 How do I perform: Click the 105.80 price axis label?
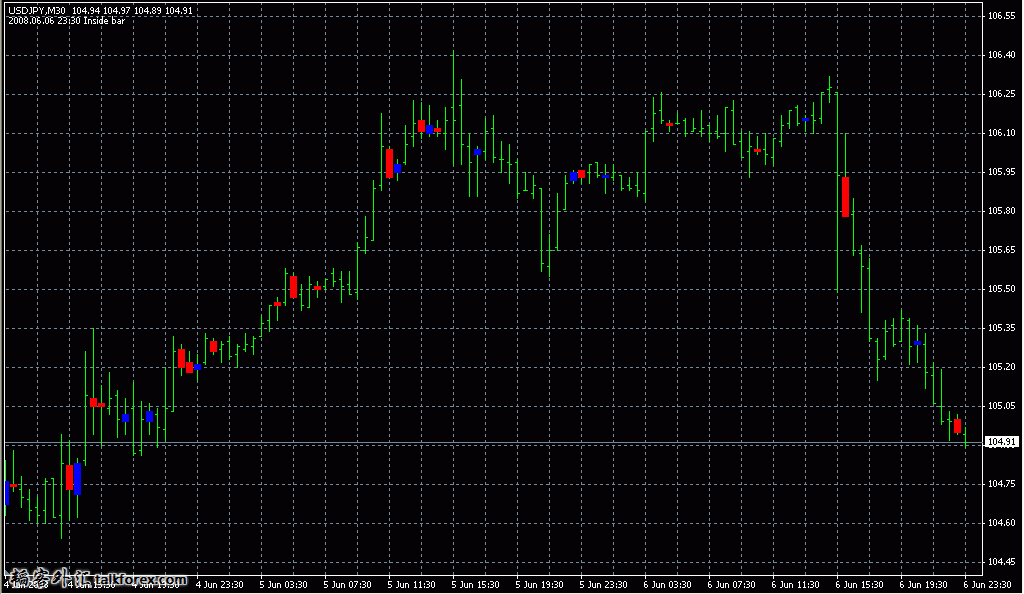1001,211
